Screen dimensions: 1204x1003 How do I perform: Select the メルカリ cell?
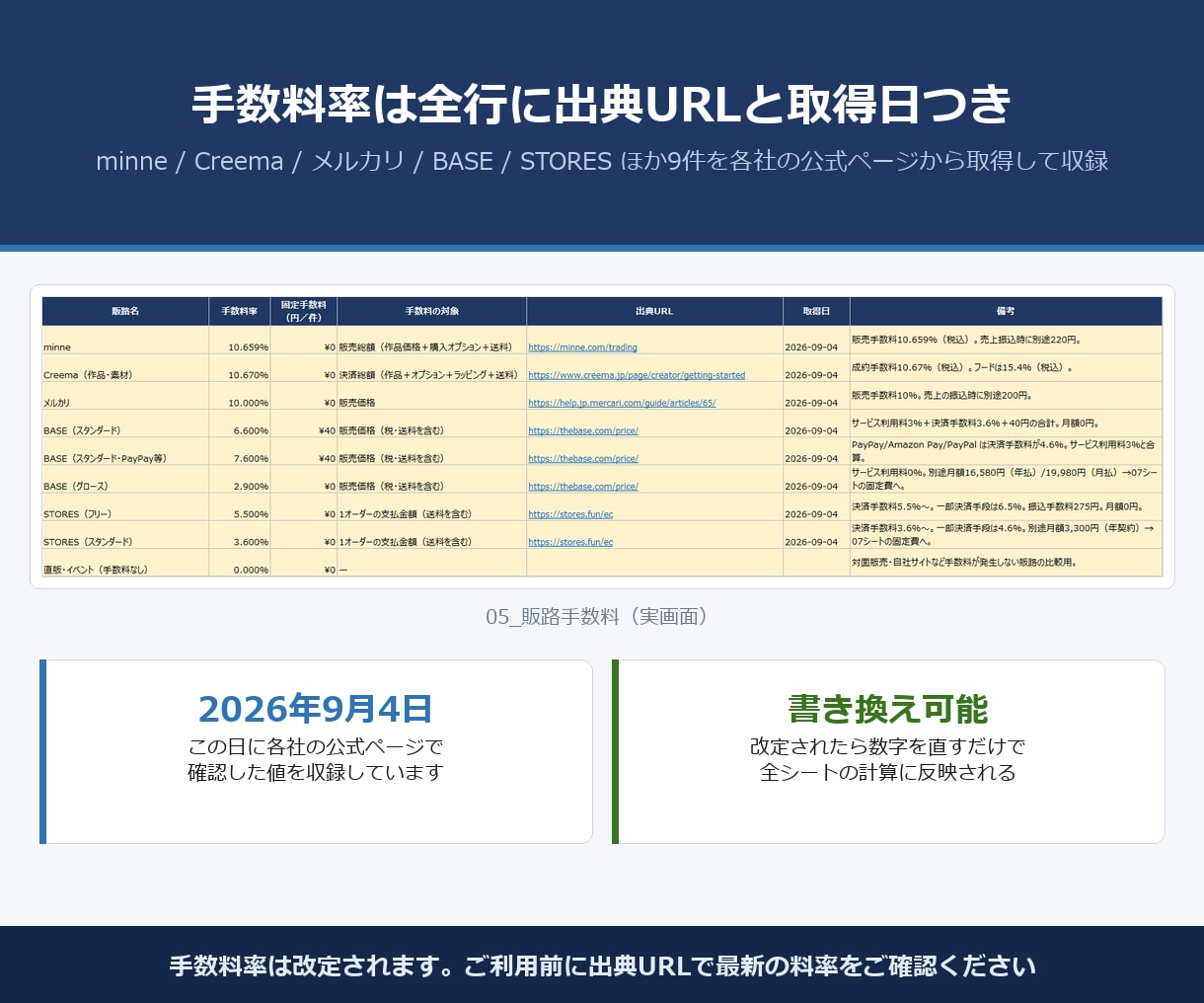125,395
